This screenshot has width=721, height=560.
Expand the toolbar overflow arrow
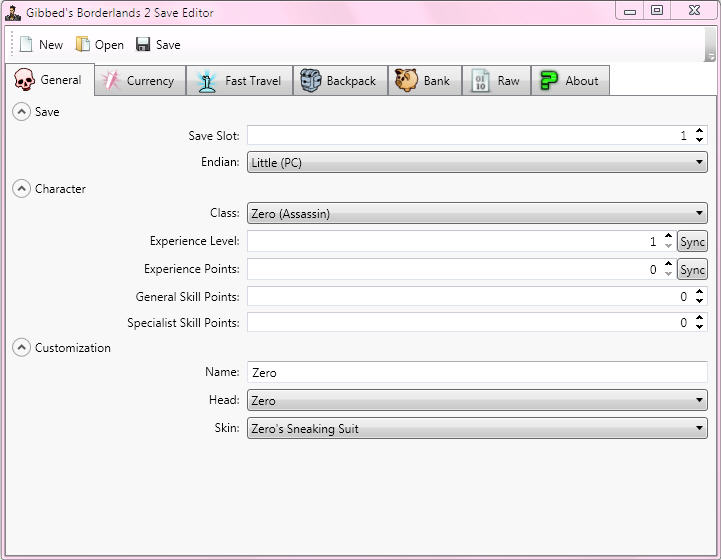[710, 57]
